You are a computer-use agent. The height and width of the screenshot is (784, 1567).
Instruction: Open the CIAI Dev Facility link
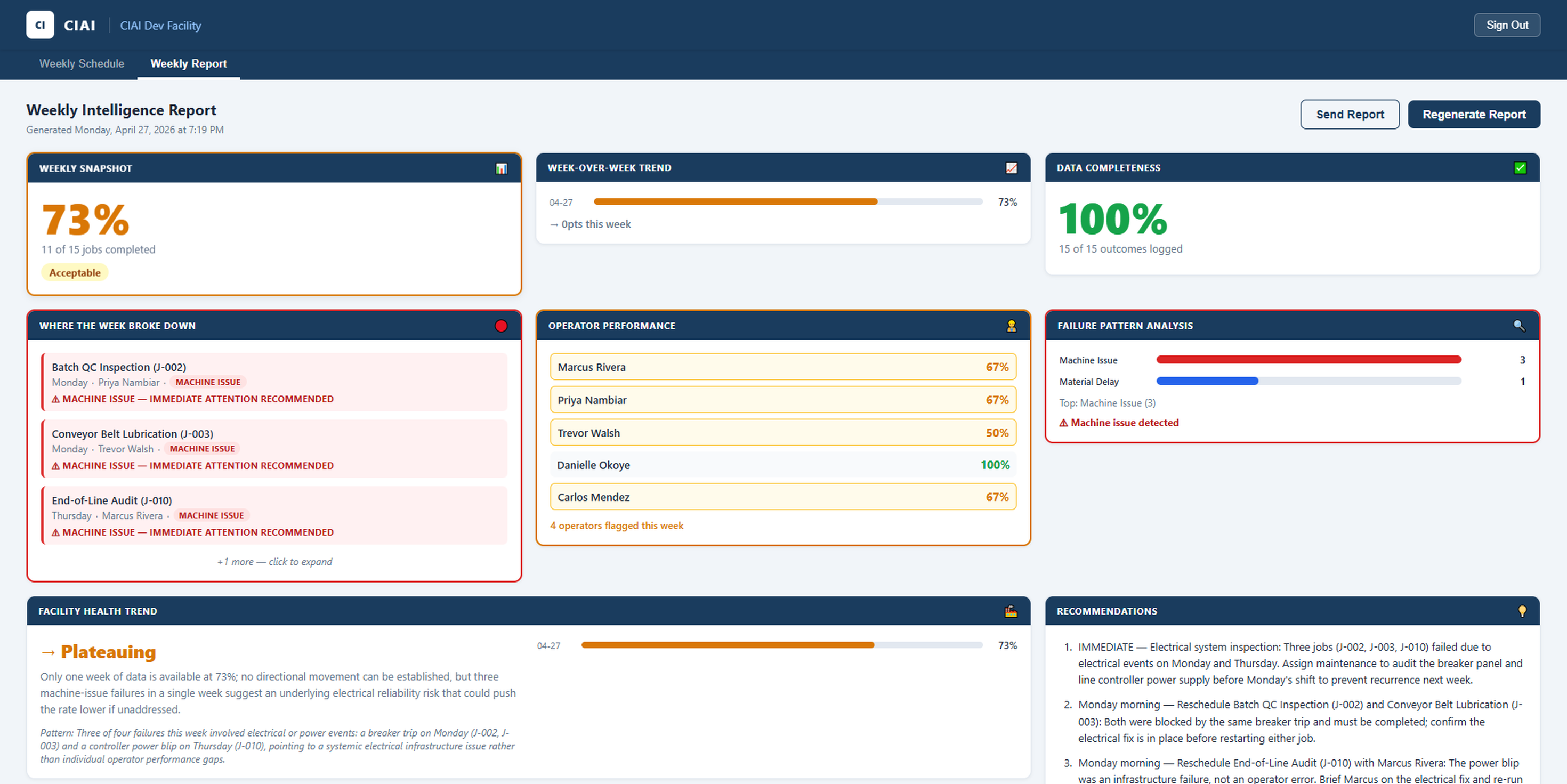(160, 26)
